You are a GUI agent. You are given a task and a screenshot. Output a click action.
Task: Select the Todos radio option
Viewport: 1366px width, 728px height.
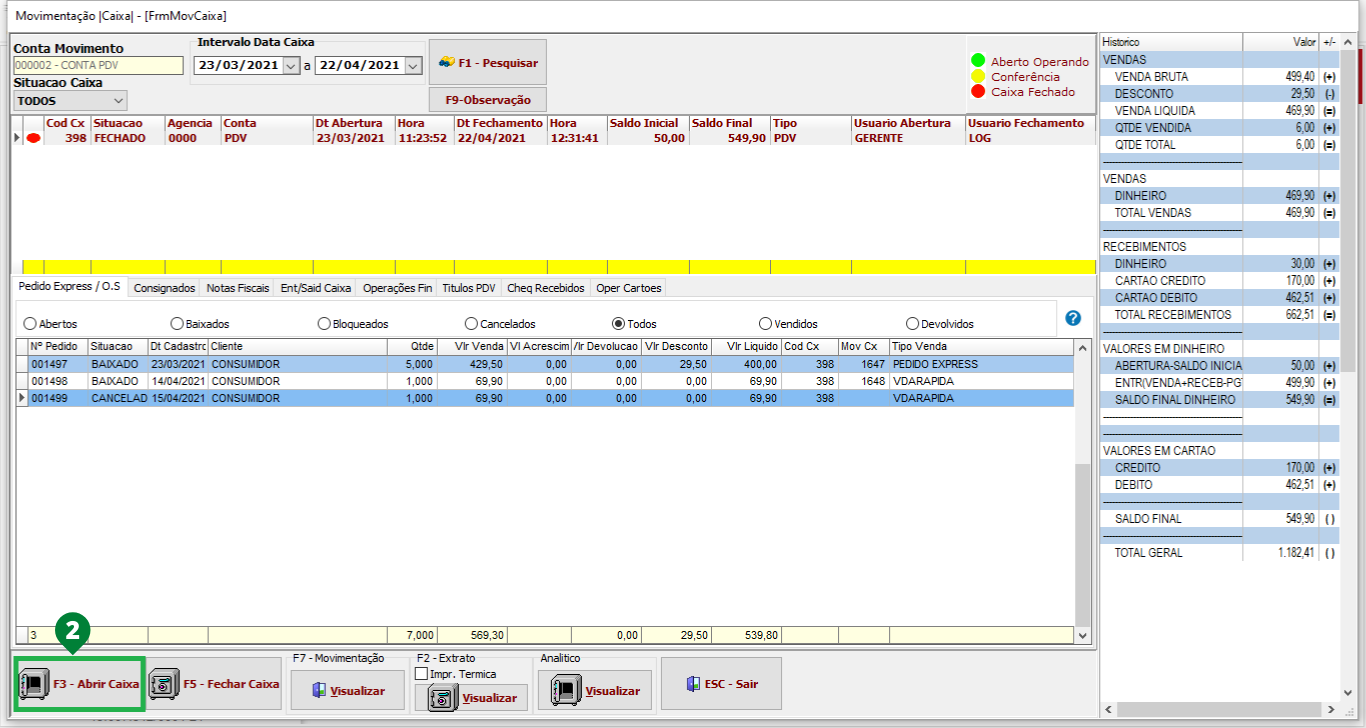[x=618, y=324]
